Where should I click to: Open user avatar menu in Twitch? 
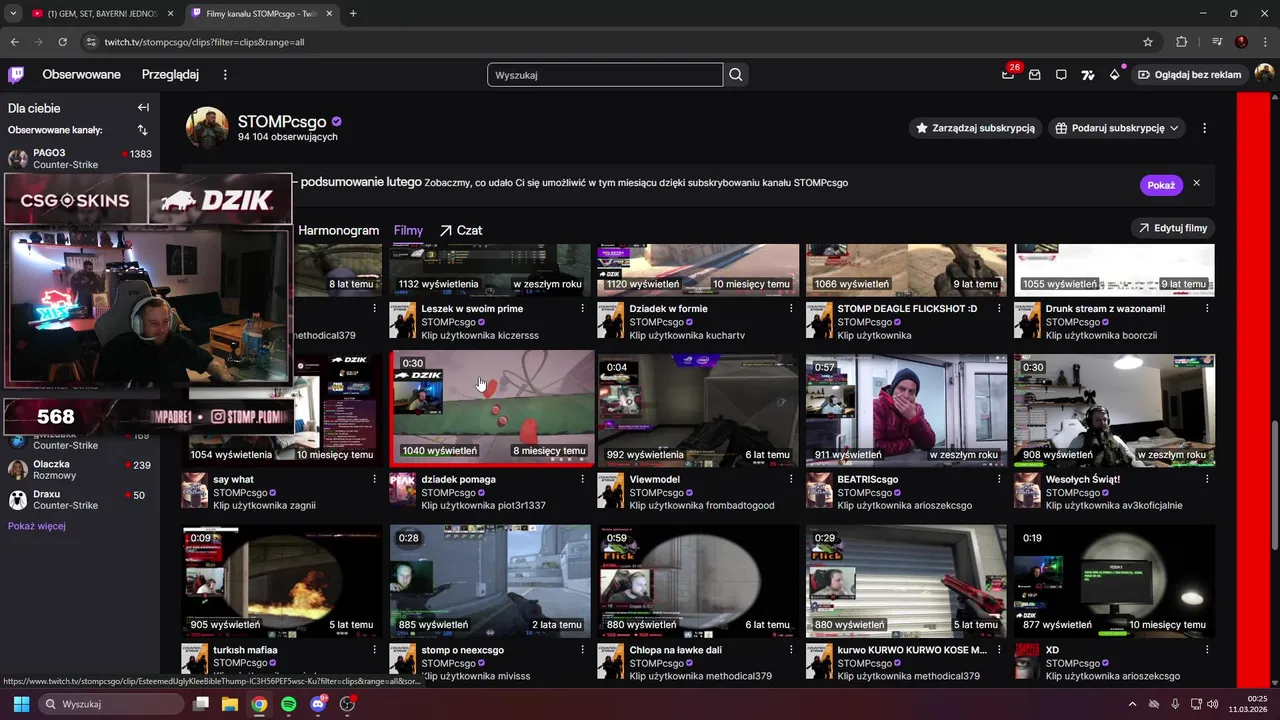click(1264, 75)
